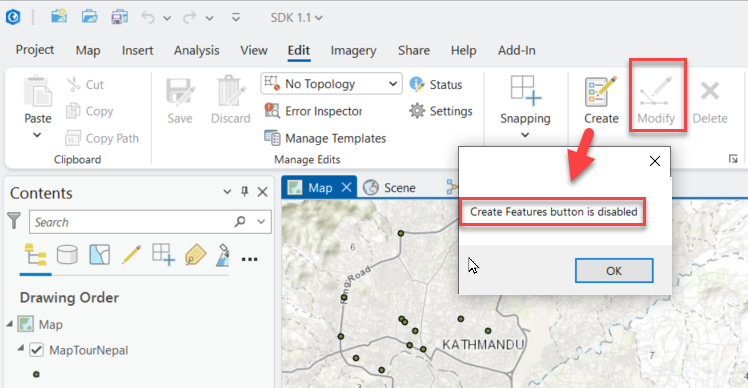Switch to the Imagery ribbon tab
The width and height of the screenshot is (748, 388).
[353, 50]
